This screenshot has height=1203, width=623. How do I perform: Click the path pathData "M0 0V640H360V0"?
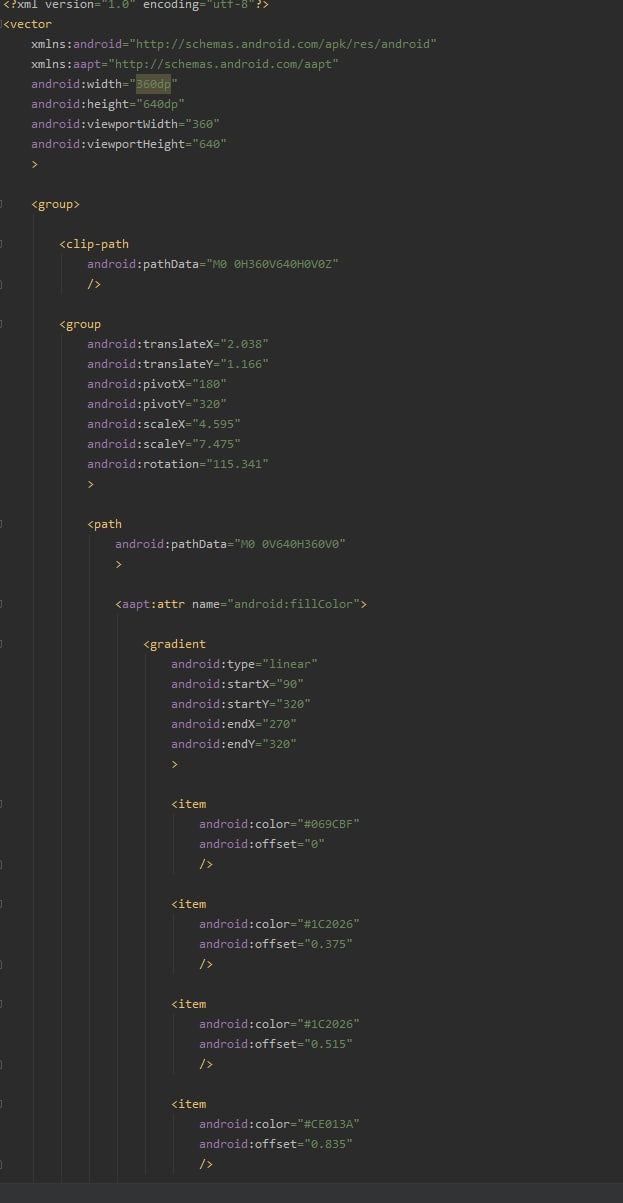pos(288,544)
